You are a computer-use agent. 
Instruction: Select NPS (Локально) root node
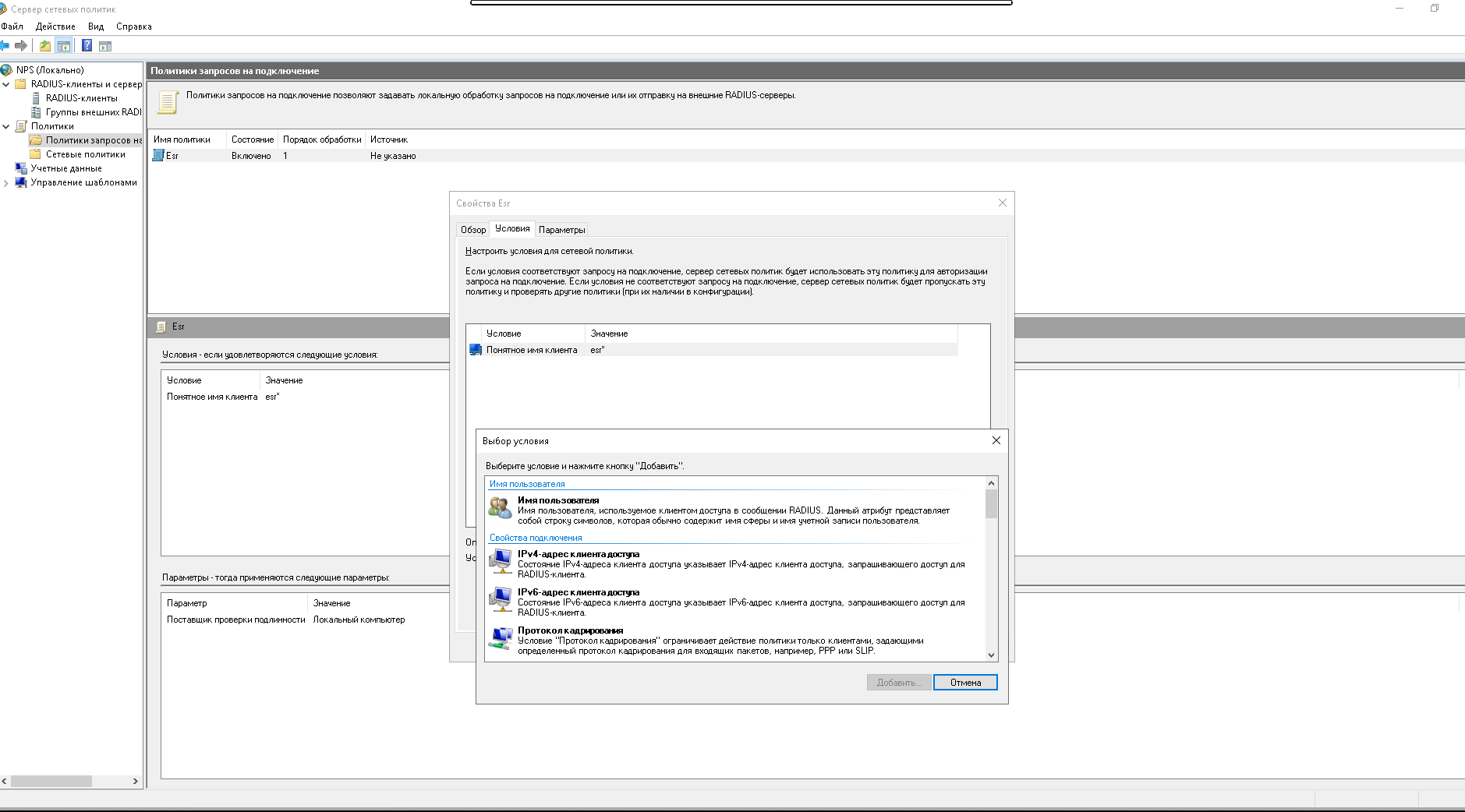click(x=50, y=70)
